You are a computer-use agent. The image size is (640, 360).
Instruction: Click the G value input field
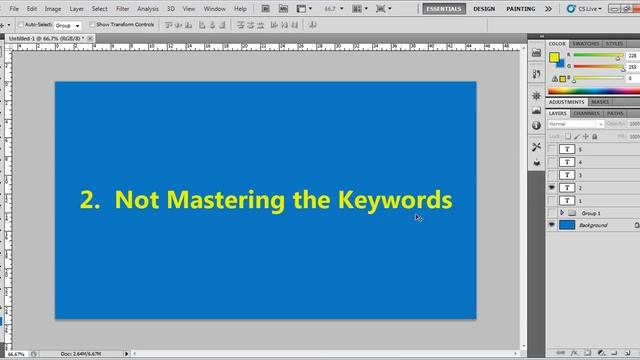click(x=633, y=67)
